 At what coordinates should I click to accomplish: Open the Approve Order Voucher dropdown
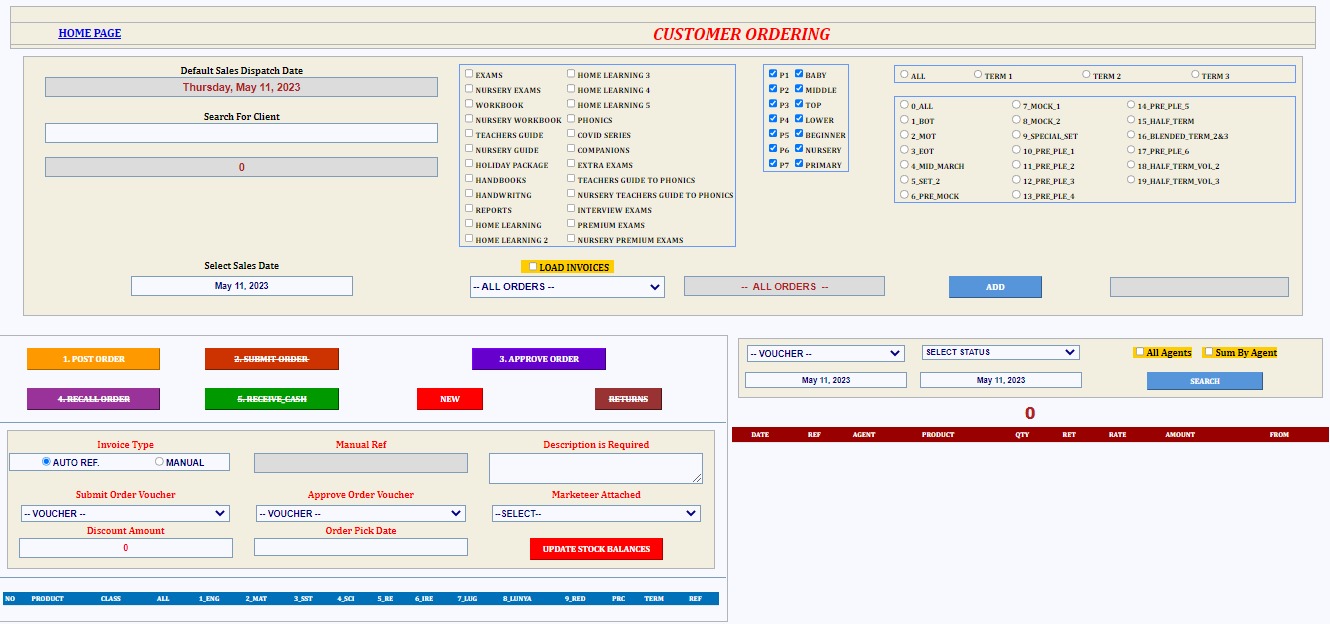pyautogui.click(x=361, y=513)
